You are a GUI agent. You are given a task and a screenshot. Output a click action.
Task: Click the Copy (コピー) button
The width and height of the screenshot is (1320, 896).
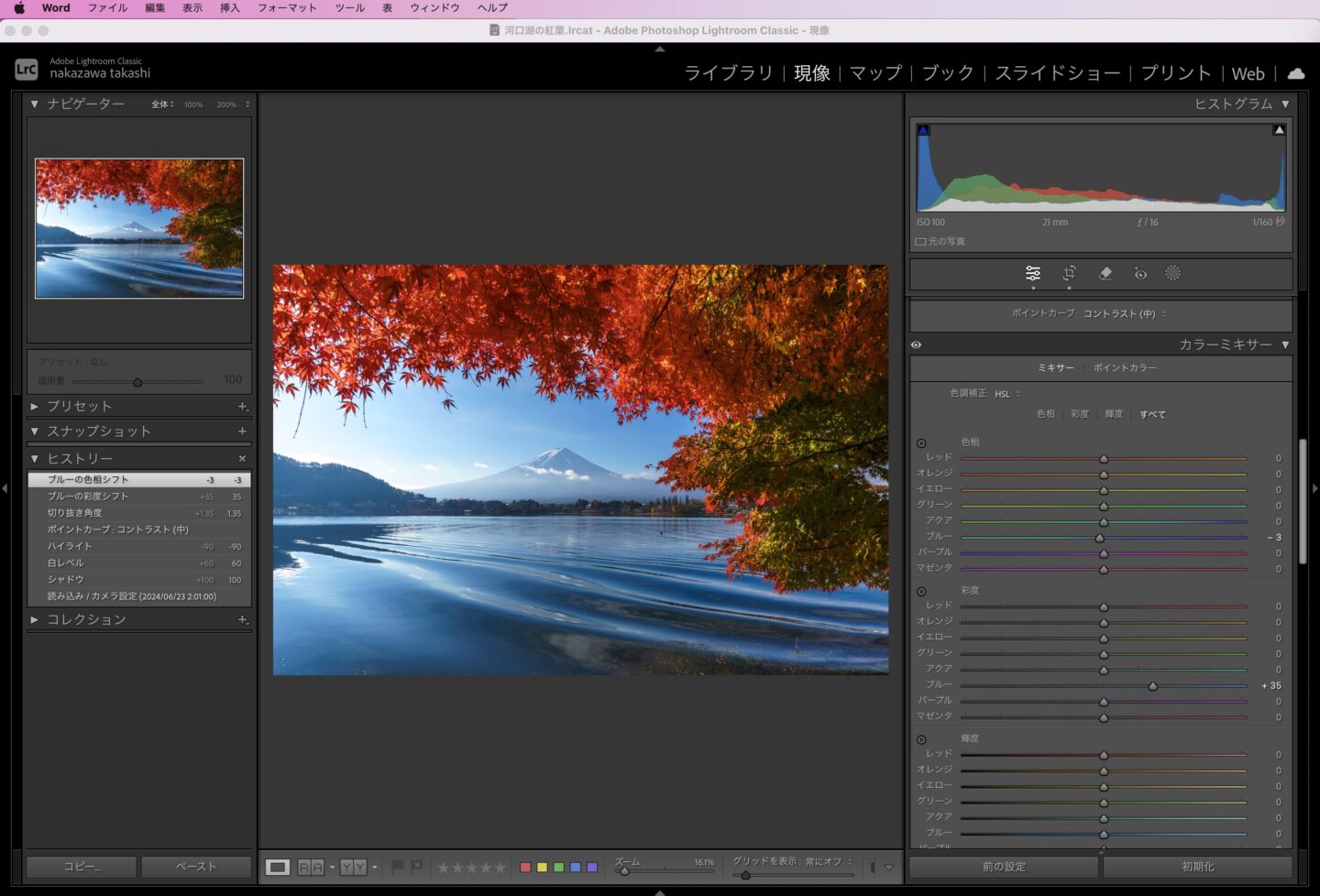click(82, 867)
